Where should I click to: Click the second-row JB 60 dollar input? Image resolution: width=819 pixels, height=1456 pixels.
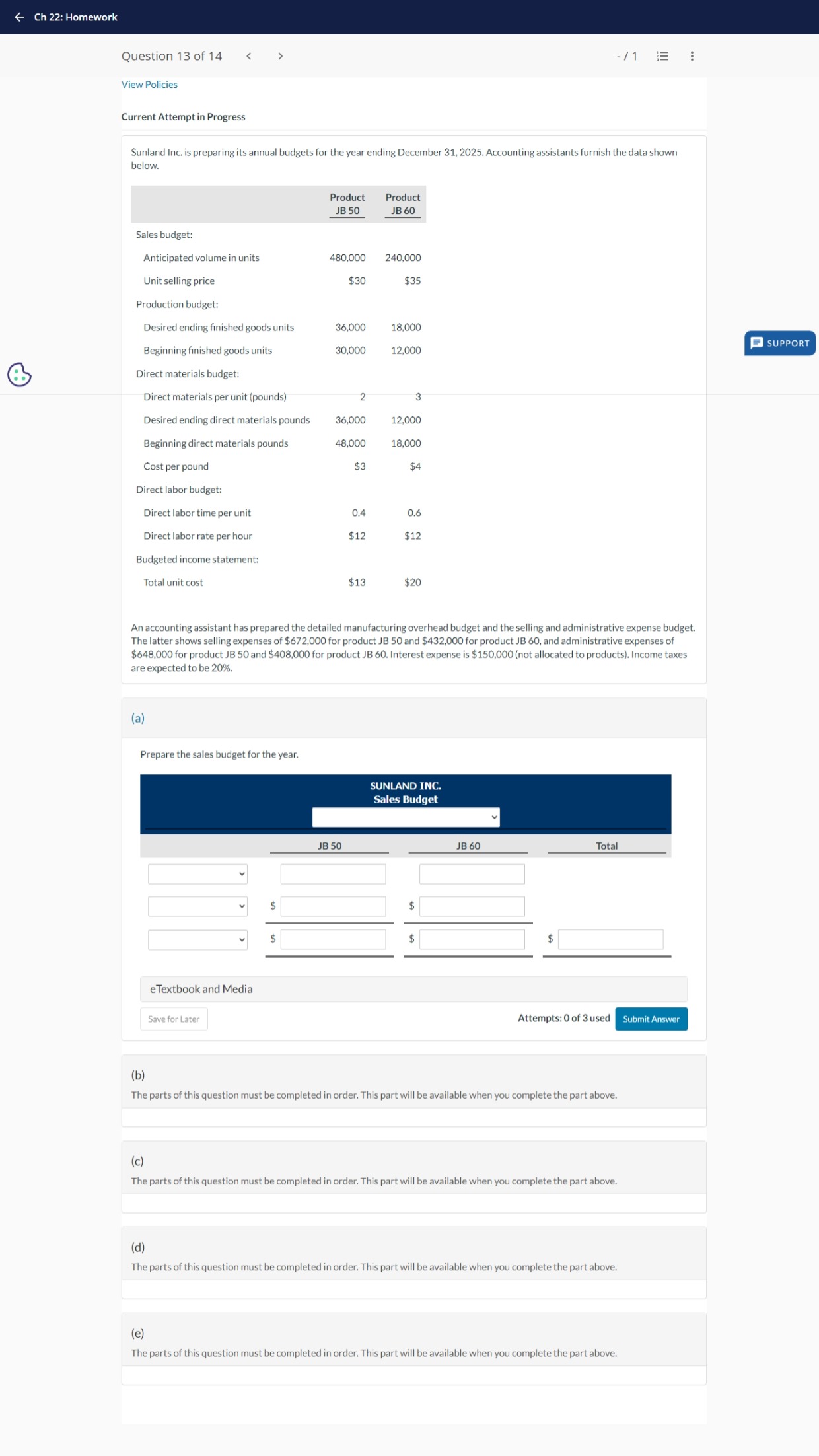[472, 906]
